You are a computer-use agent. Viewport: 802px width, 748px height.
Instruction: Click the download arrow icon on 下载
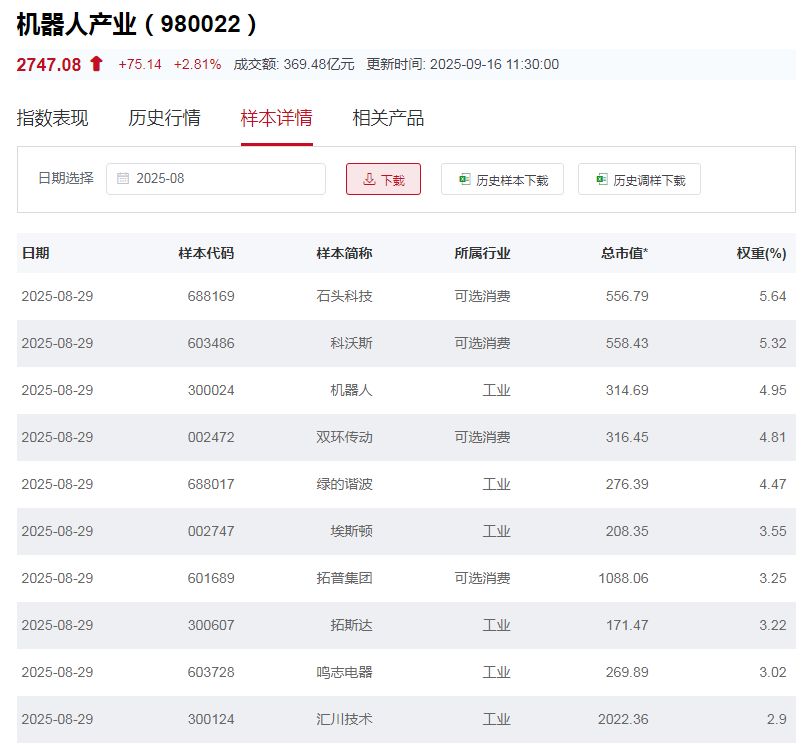[x=369, y=180]
